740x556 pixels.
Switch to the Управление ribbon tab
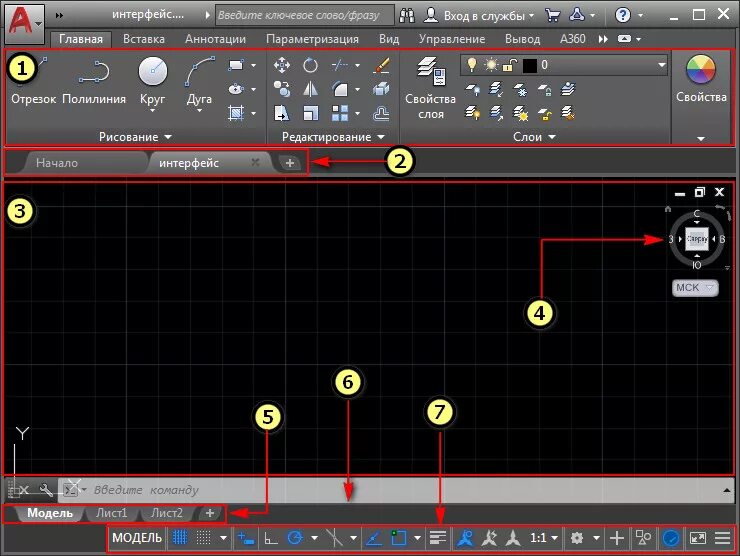452,39
